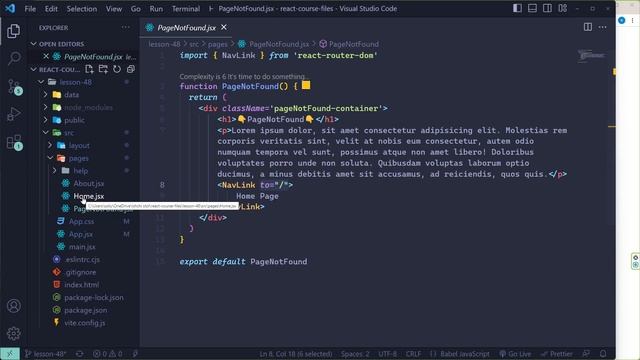The image size is (640, 360).
Task: Click Prettier in status bar
Action: pyautogui.click(x=557, y=354)
